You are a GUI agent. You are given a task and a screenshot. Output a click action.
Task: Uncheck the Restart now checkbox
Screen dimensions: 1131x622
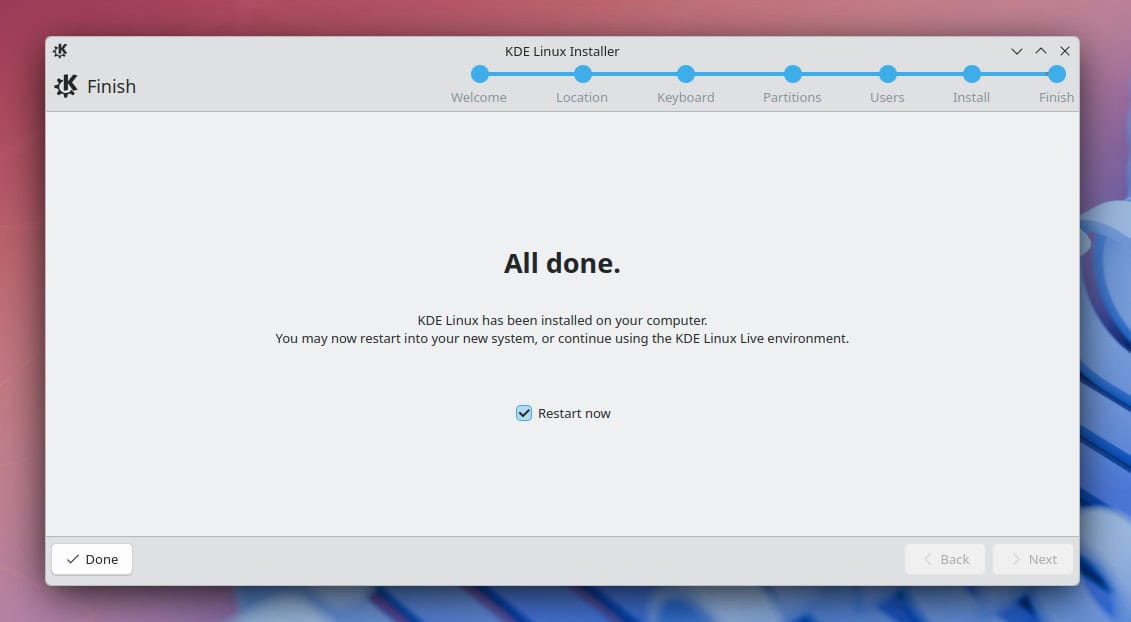tap(524, 413)
